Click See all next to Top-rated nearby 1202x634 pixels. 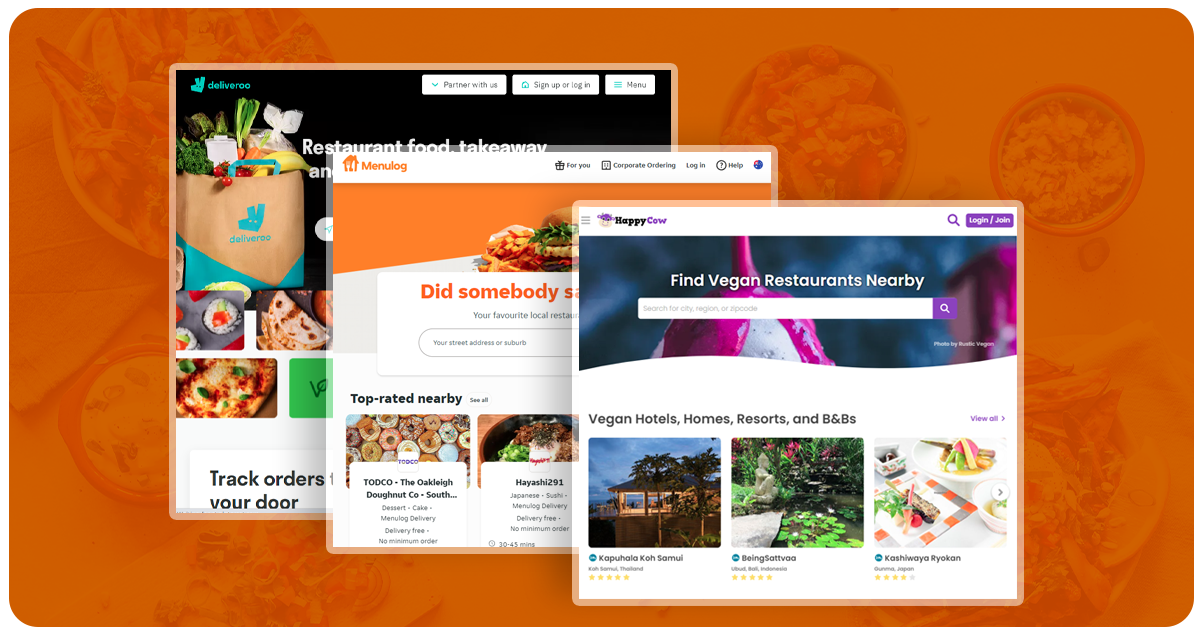pos(479,400)
